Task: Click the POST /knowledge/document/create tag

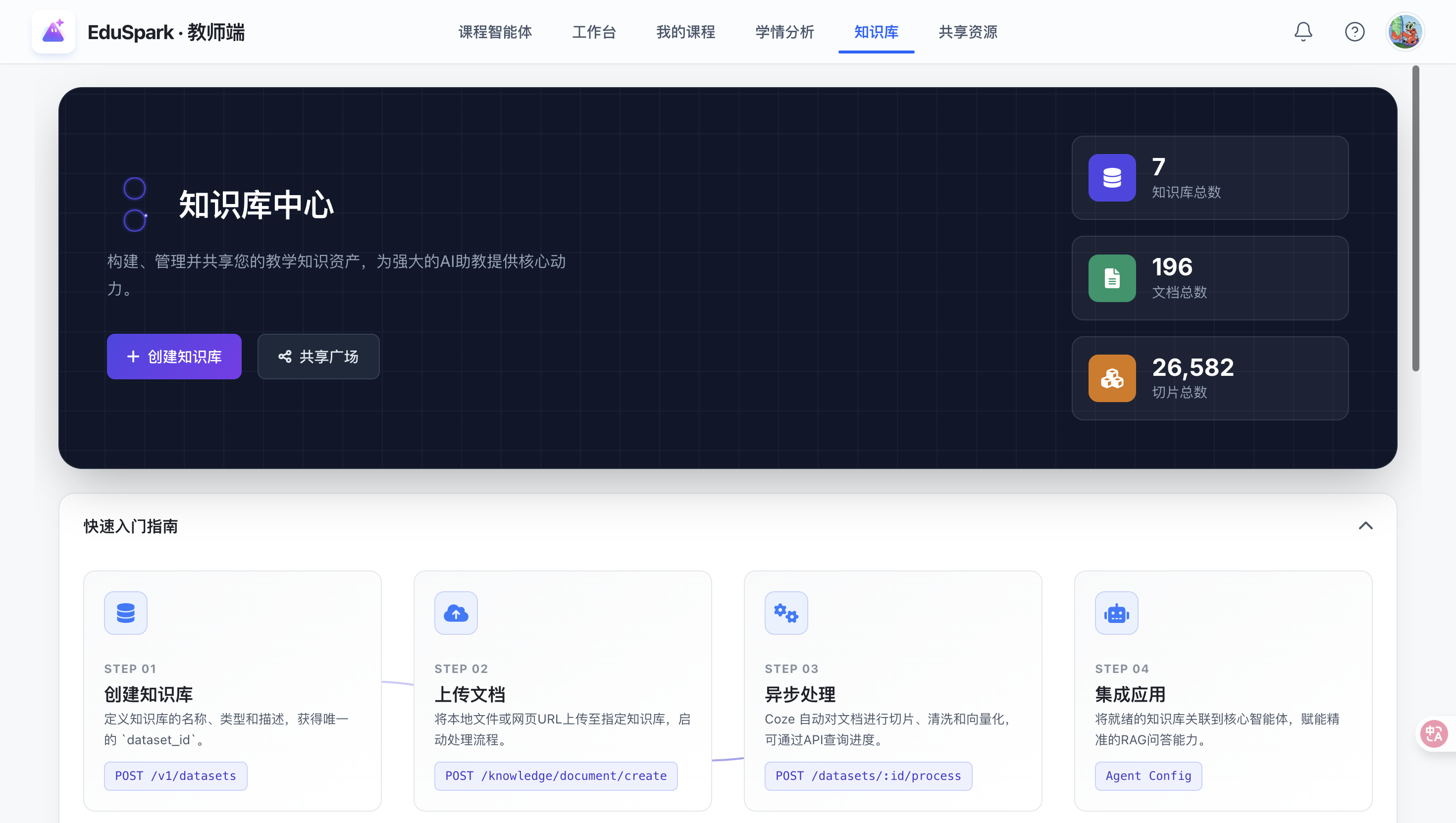Action: click(x=556, y=775)
